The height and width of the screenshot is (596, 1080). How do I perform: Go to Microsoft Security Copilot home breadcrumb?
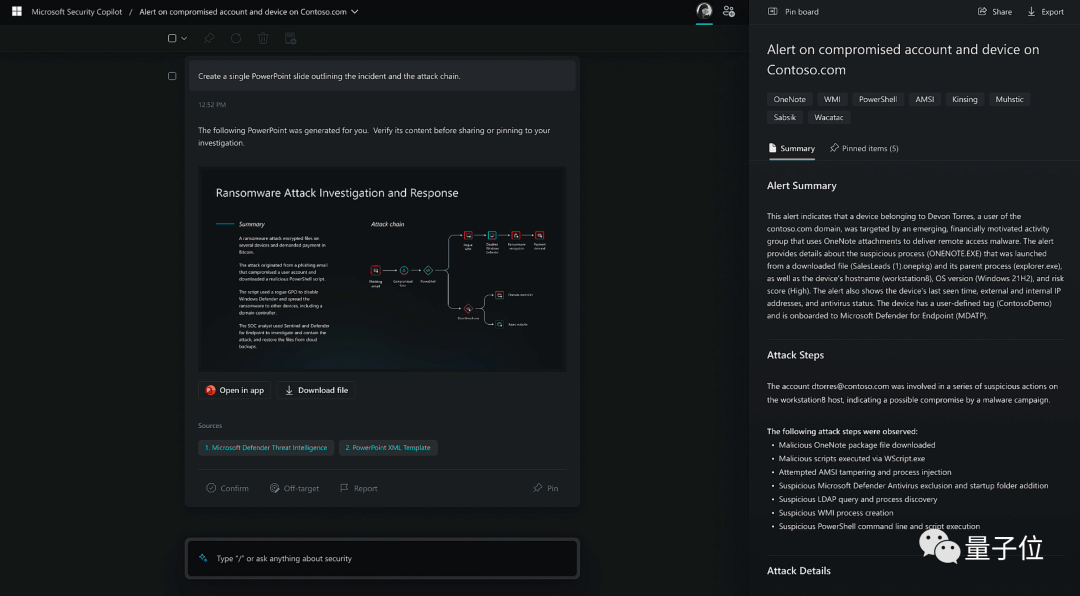point(76,12)
